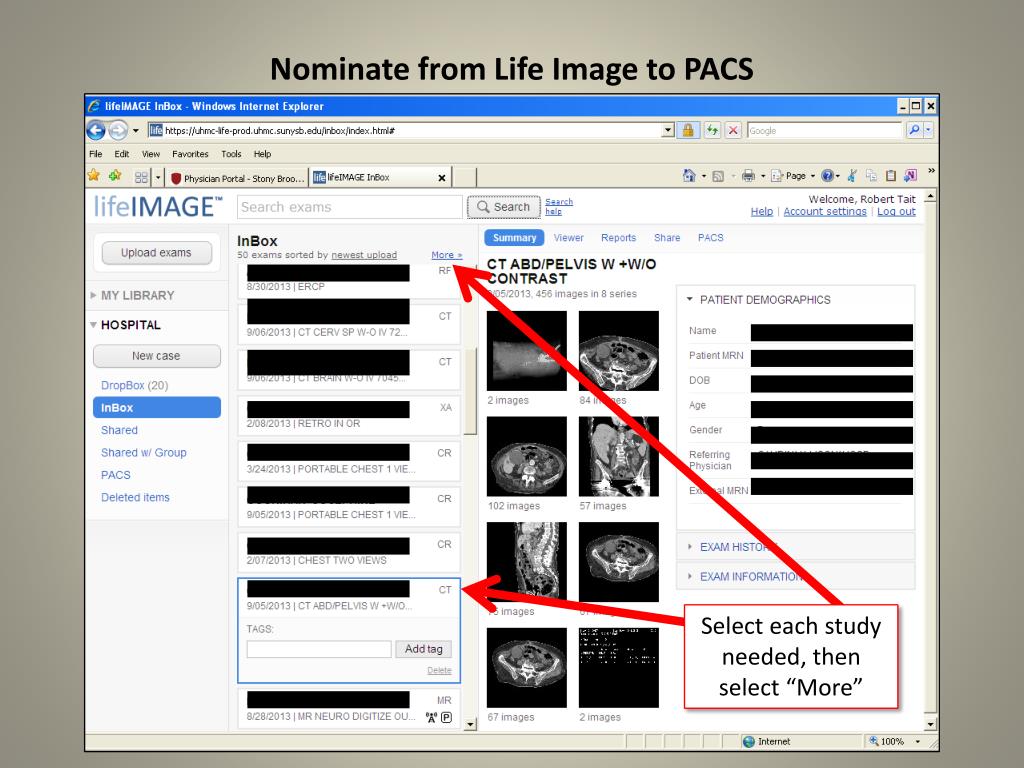Open the Quick Tabs tab list dropdown
Viewport: 1024px width, 768px height.
click(158, 177)
